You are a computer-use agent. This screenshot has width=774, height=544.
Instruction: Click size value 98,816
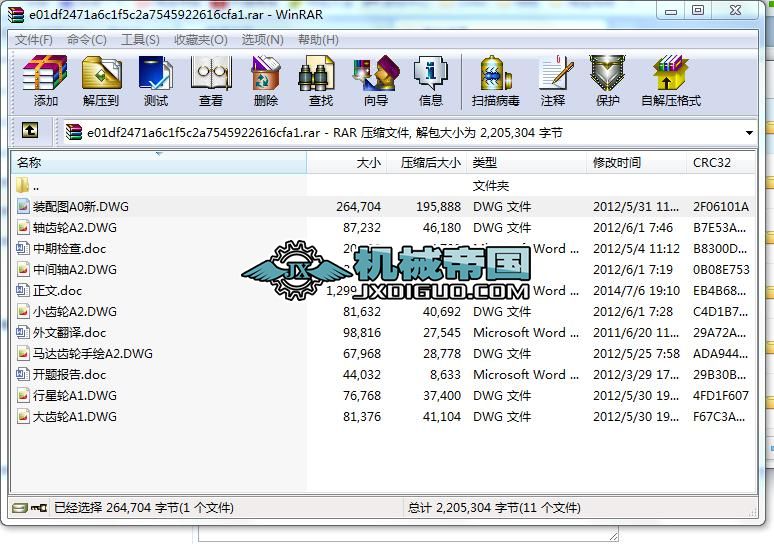point(362,332)
